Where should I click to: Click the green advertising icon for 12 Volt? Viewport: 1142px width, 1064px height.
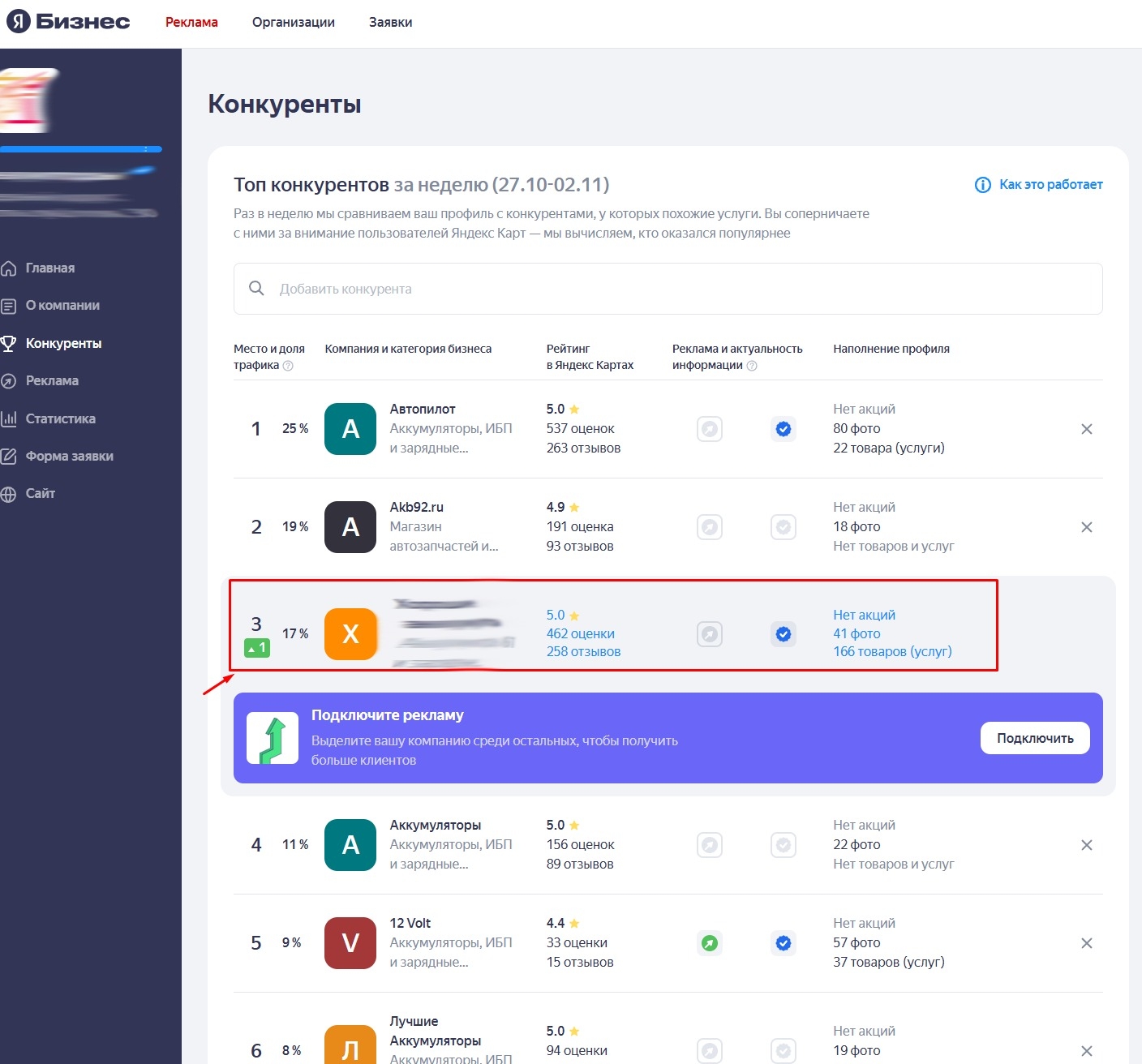pos(710,943)
